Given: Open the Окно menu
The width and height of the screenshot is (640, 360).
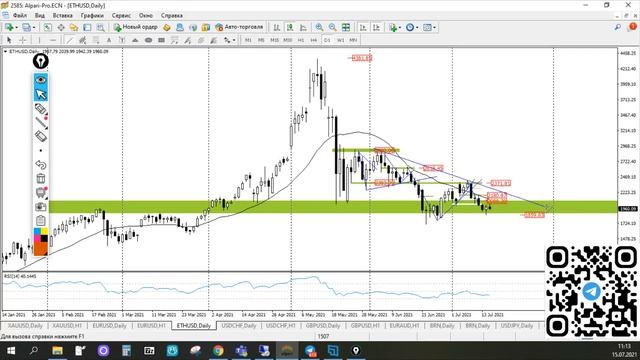Looking at the screenshot, I should click(146, 16).
